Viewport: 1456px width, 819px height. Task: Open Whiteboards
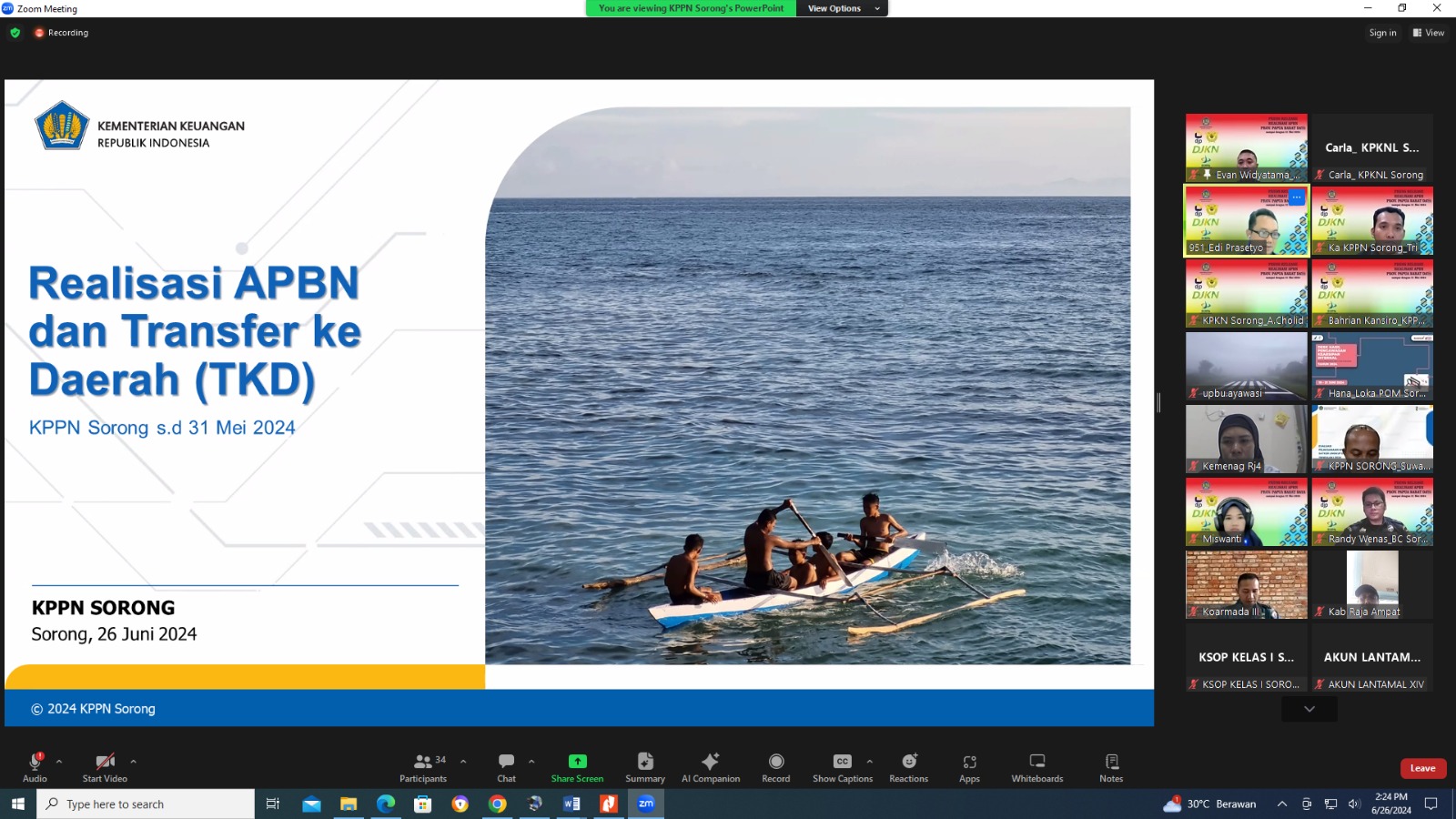pyautogui.click(x=1036, y=763)
